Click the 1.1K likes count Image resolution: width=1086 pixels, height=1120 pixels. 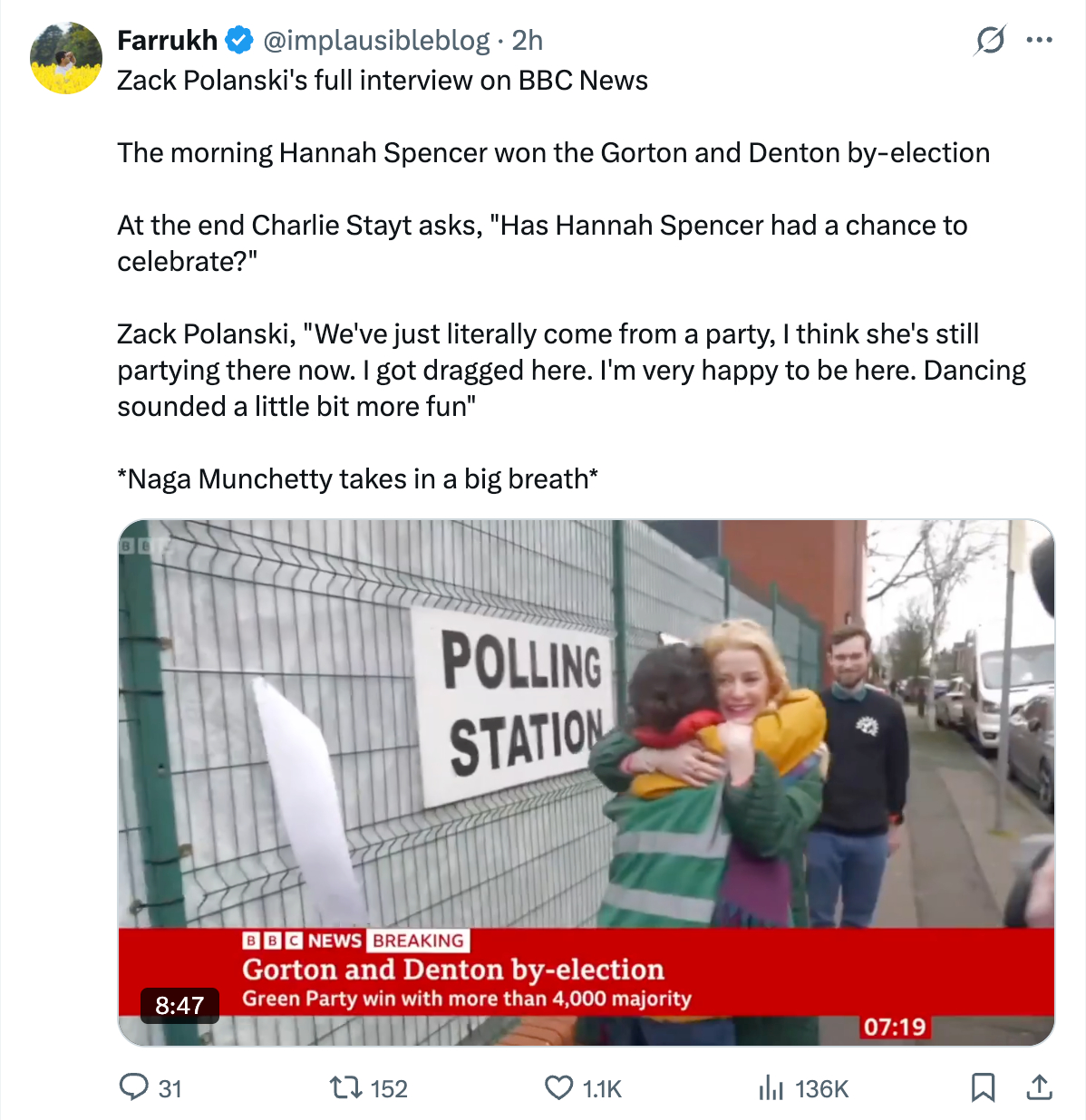tap(602, 1088)
